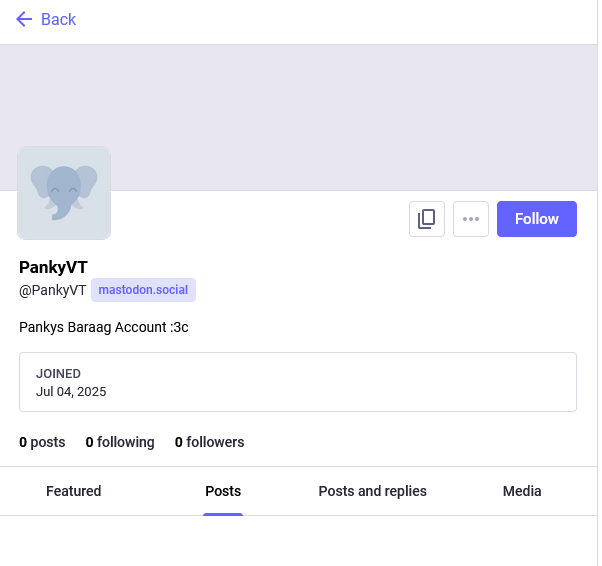Click the mastodon.social domain badge

pos(143,290)
